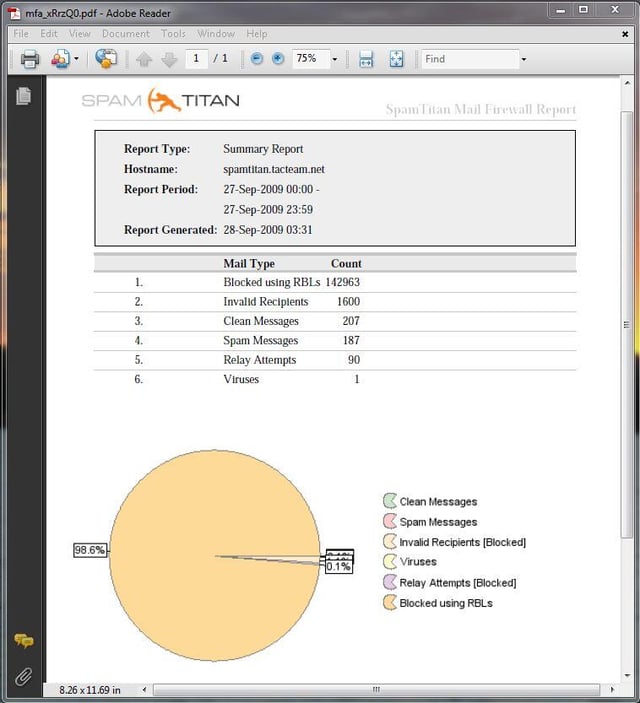640x703 pixels.
Task: Click the Count column header
Action: point(346,264)
